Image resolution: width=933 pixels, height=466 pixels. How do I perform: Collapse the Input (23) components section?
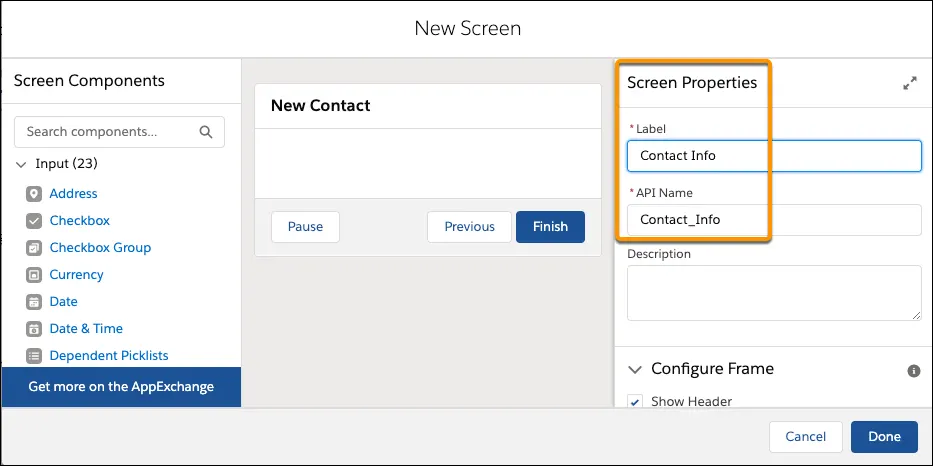tap(22, 164)
